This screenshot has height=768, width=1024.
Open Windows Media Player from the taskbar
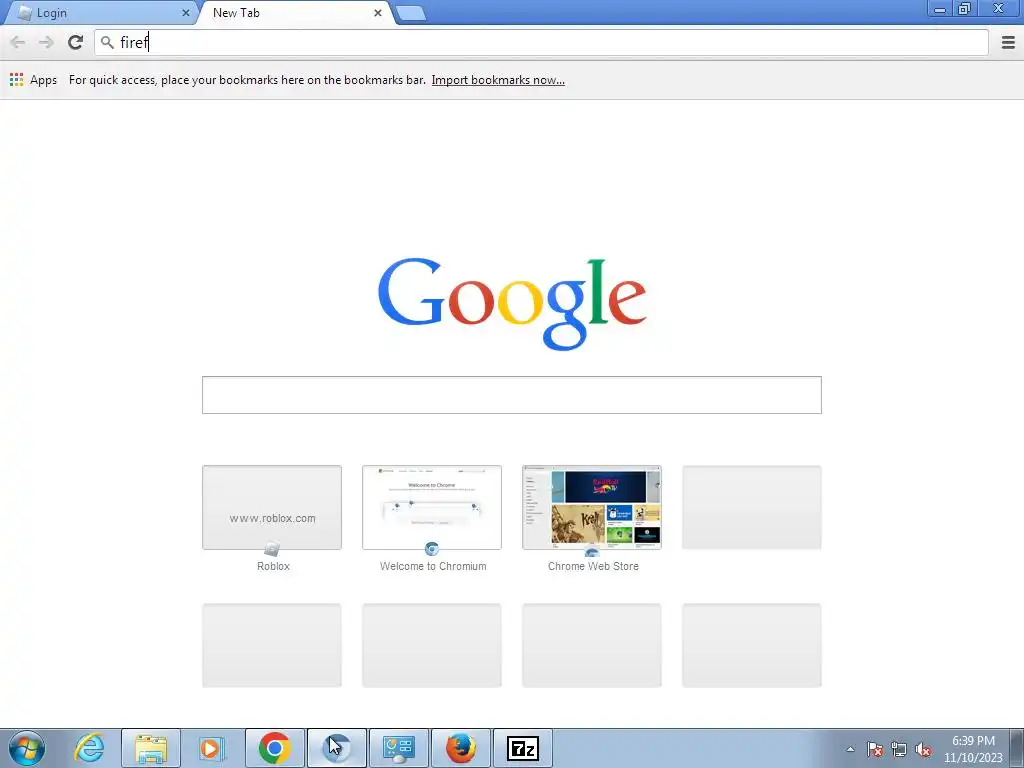pos(212,748)
